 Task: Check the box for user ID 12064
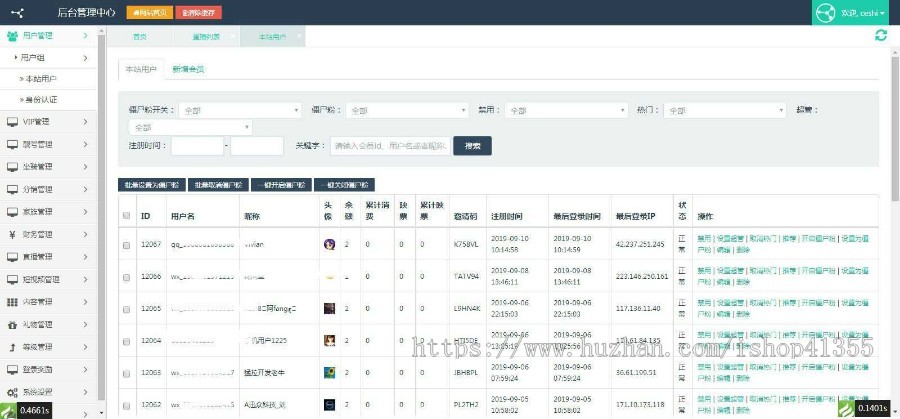126,342
